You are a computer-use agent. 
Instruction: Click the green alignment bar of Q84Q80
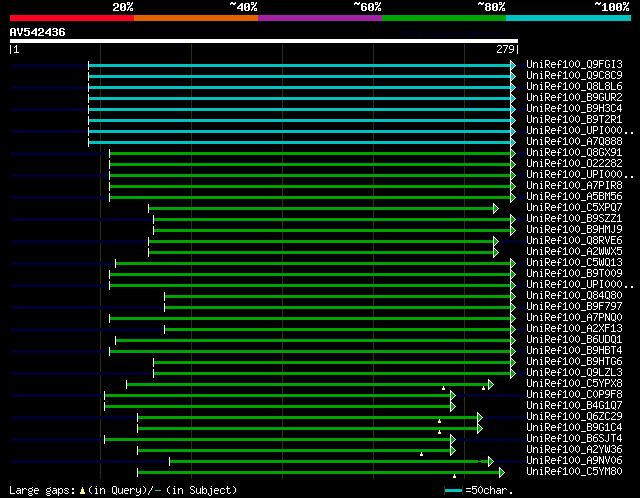338,297
